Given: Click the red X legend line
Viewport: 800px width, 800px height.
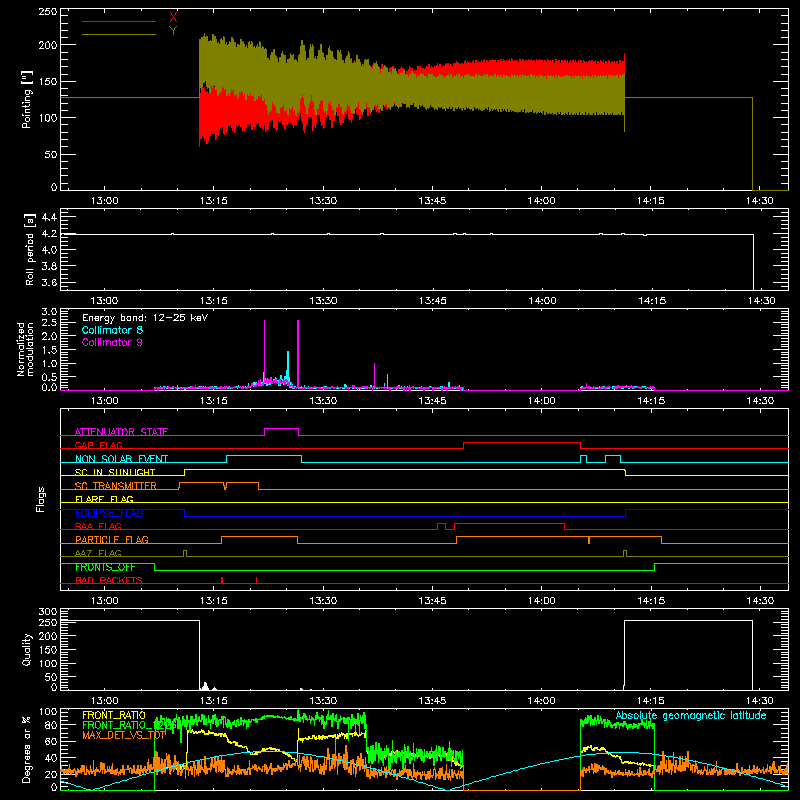Looking at the screenshot, I should 119,21.
